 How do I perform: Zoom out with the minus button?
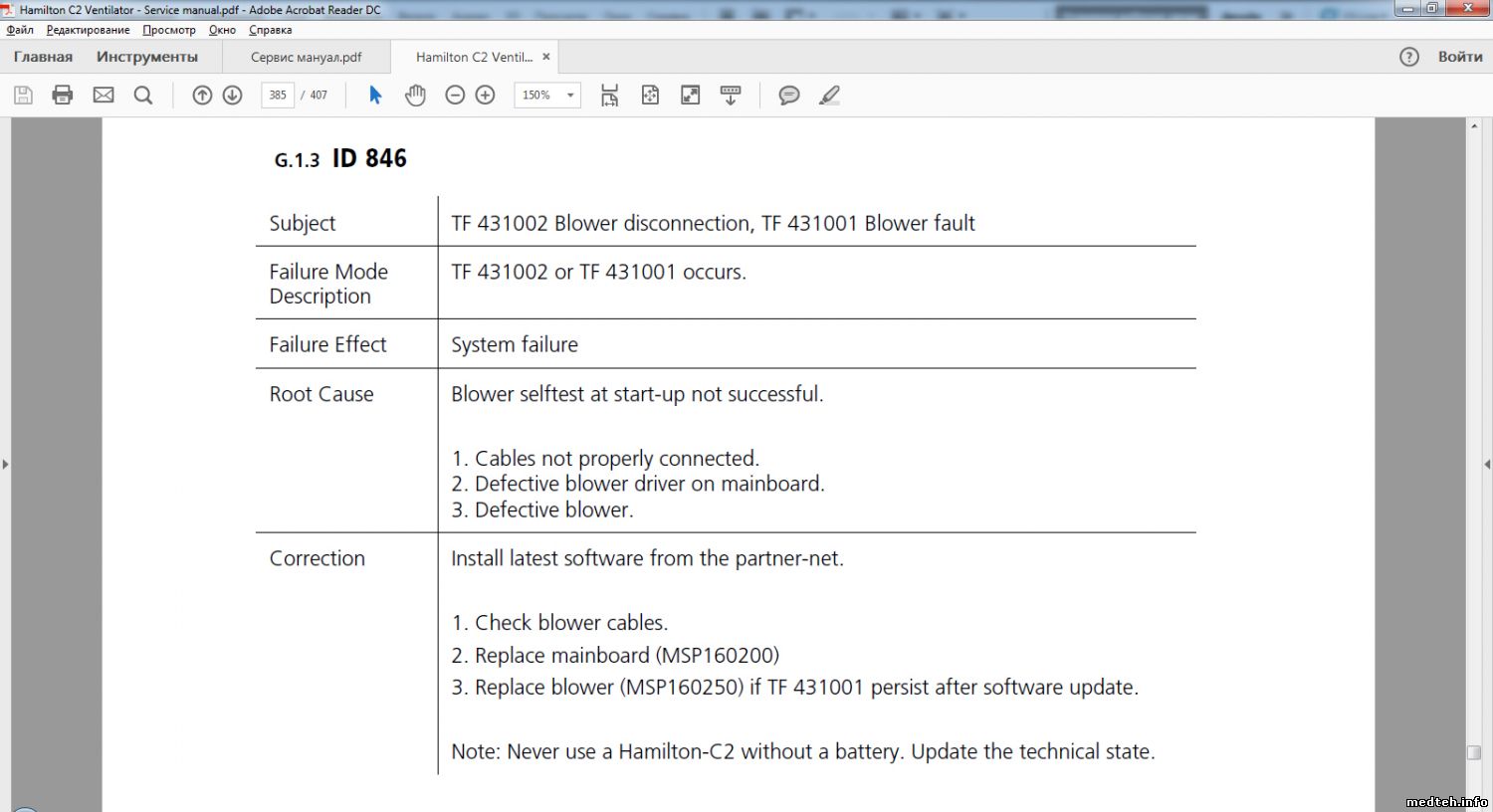(x=455, y=96)
